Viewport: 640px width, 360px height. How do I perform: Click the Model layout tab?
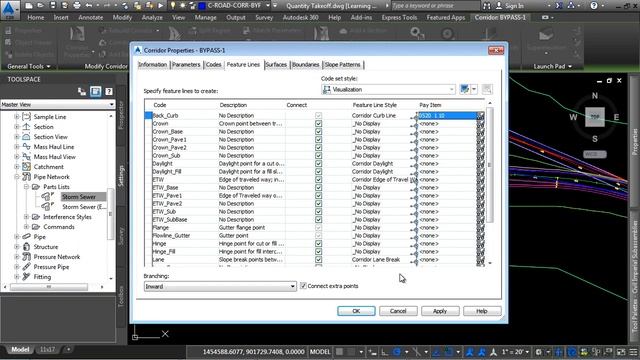20,349
